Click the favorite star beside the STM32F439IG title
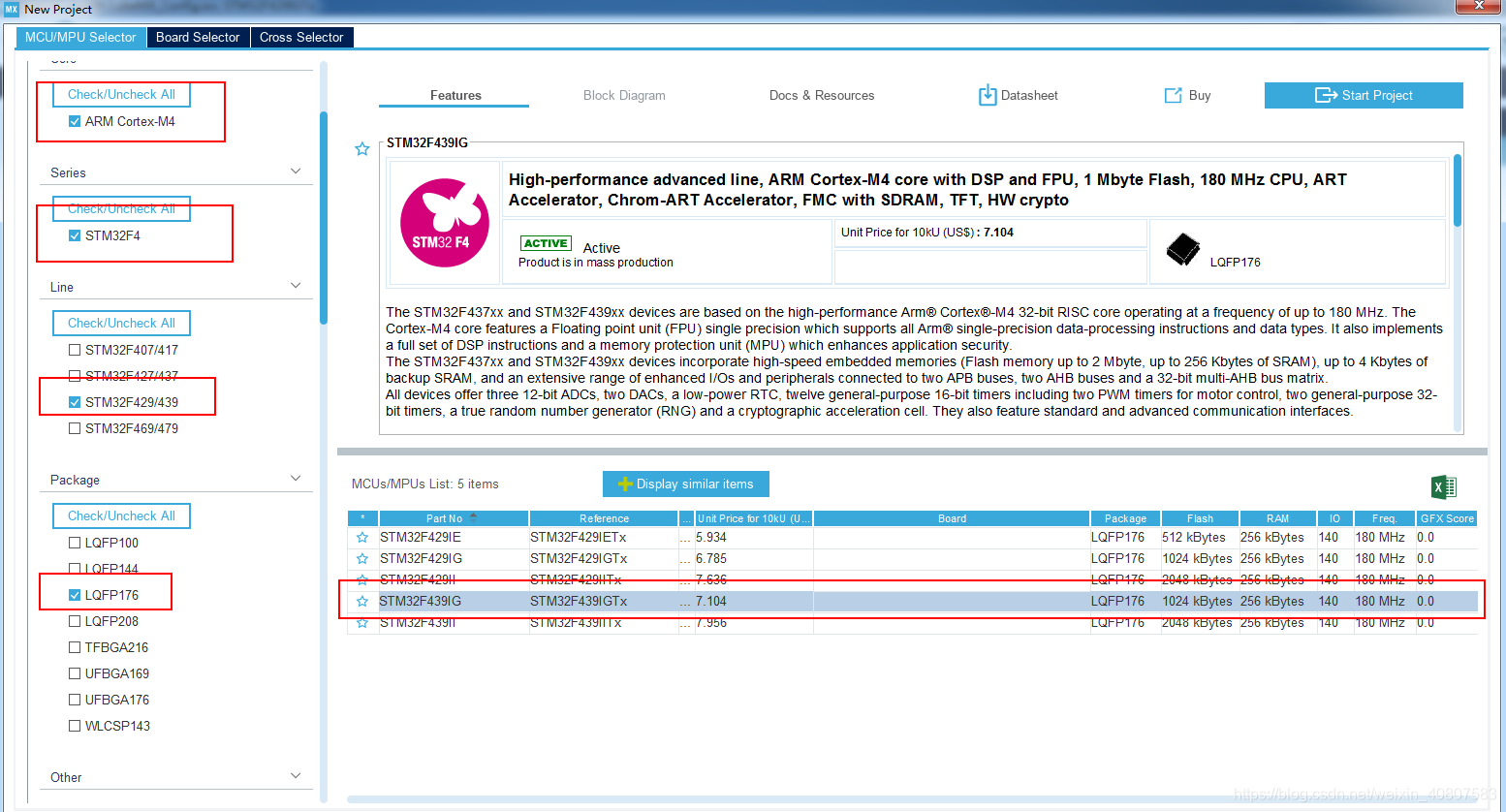The height and width of the screenshot is (812, 1506). point(362,148)
